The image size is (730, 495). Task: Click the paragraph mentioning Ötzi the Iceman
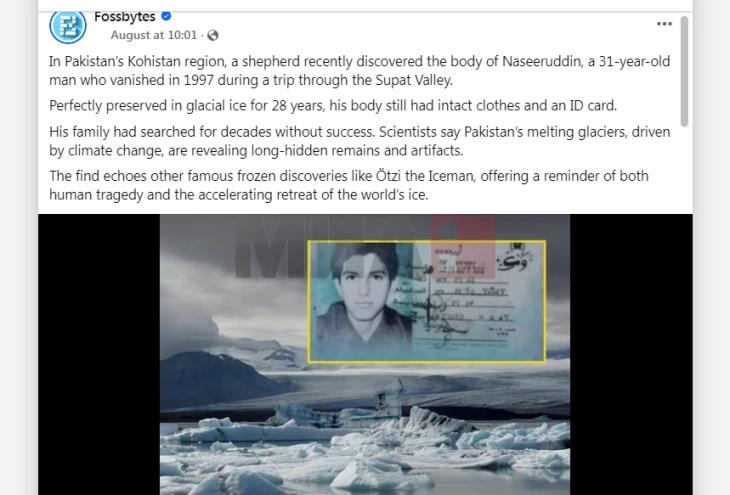(x=349, y=185)
